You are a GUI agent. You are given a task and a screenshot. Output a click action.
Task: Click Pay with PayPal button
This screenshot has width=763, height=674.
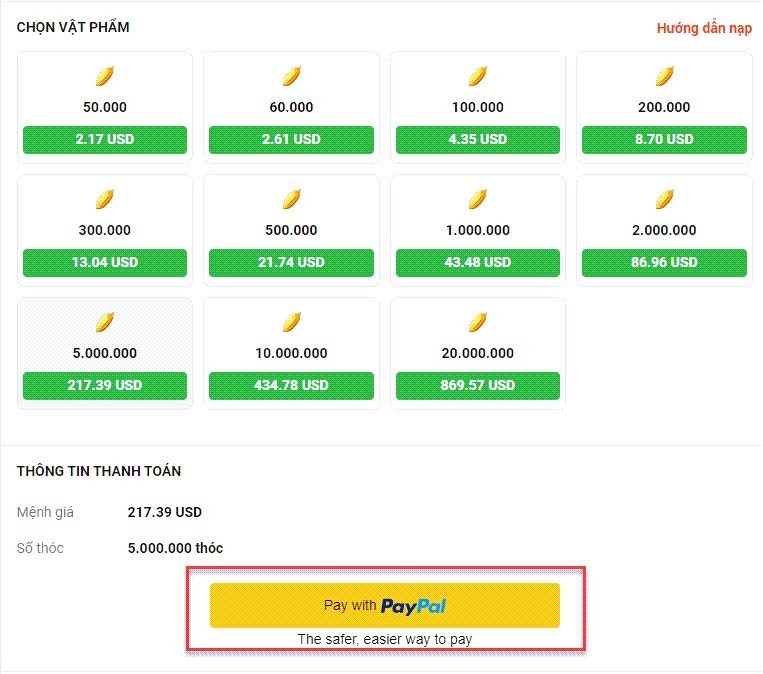[385, 605]
